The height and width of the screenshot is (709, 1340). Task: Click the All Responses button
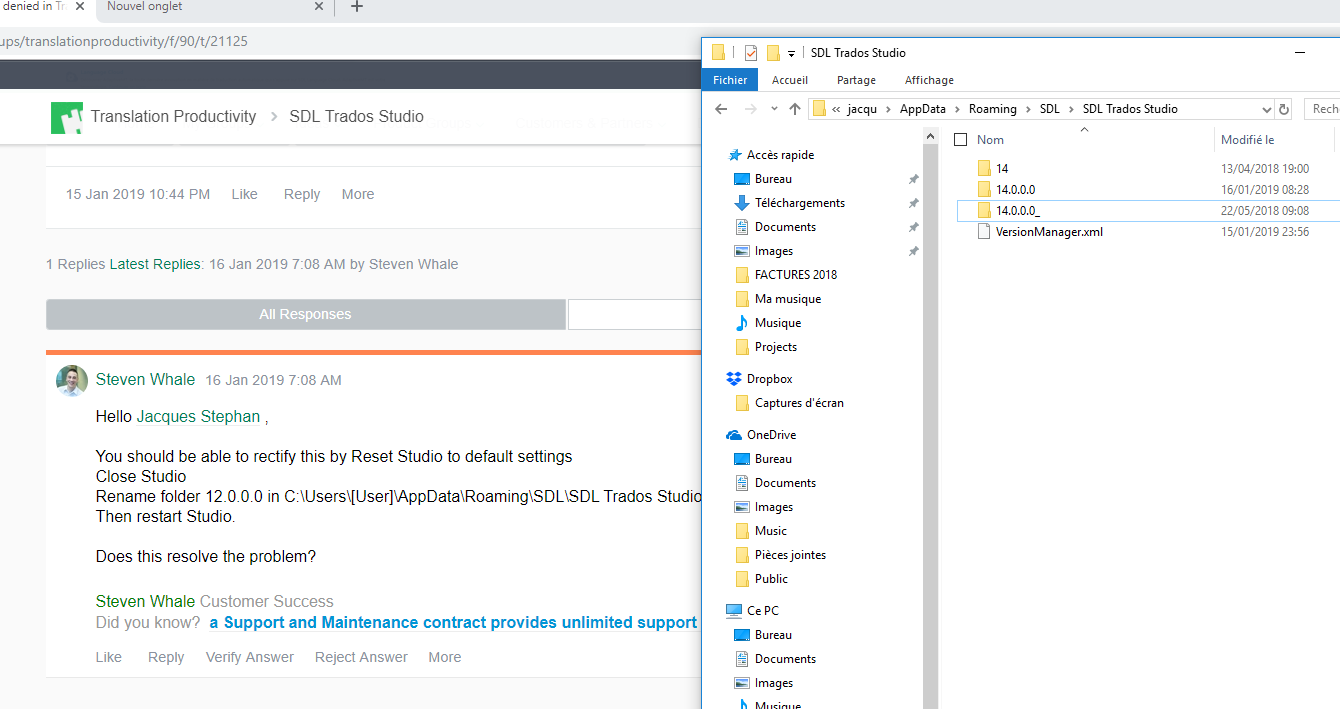[305, 314]
